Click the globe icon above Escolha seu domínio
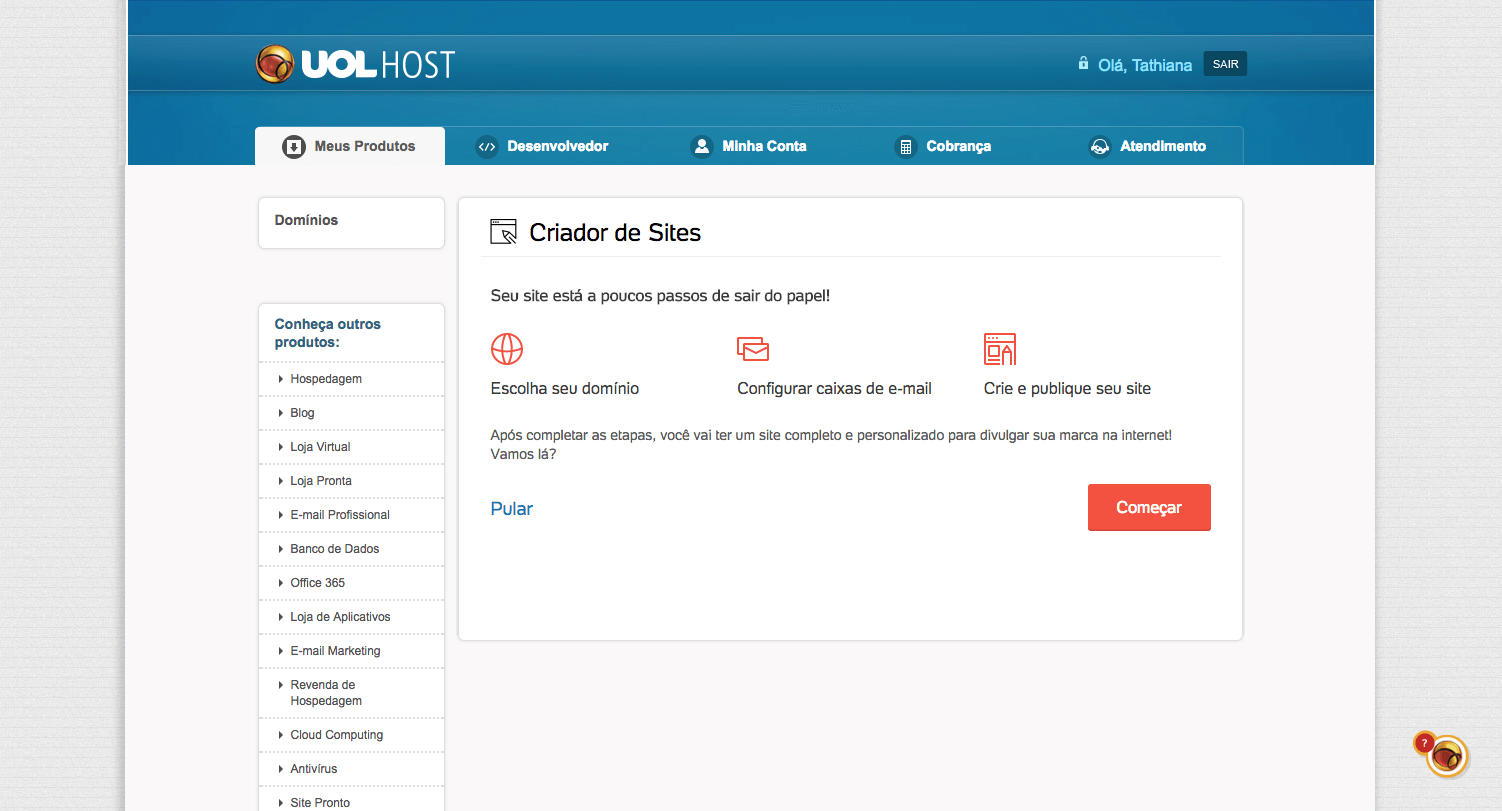Image resolution: width=1502 pixels, height=811 pixels. pos(507,349)
